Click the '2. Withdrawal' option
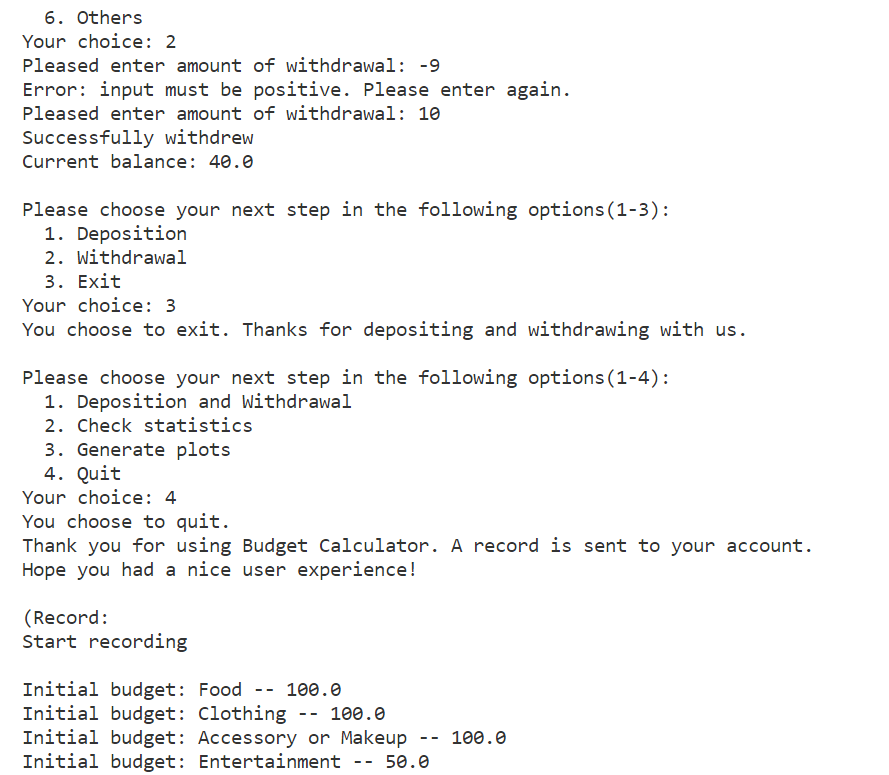Viewport: 889px width, 775px height. tap(116, 258)
